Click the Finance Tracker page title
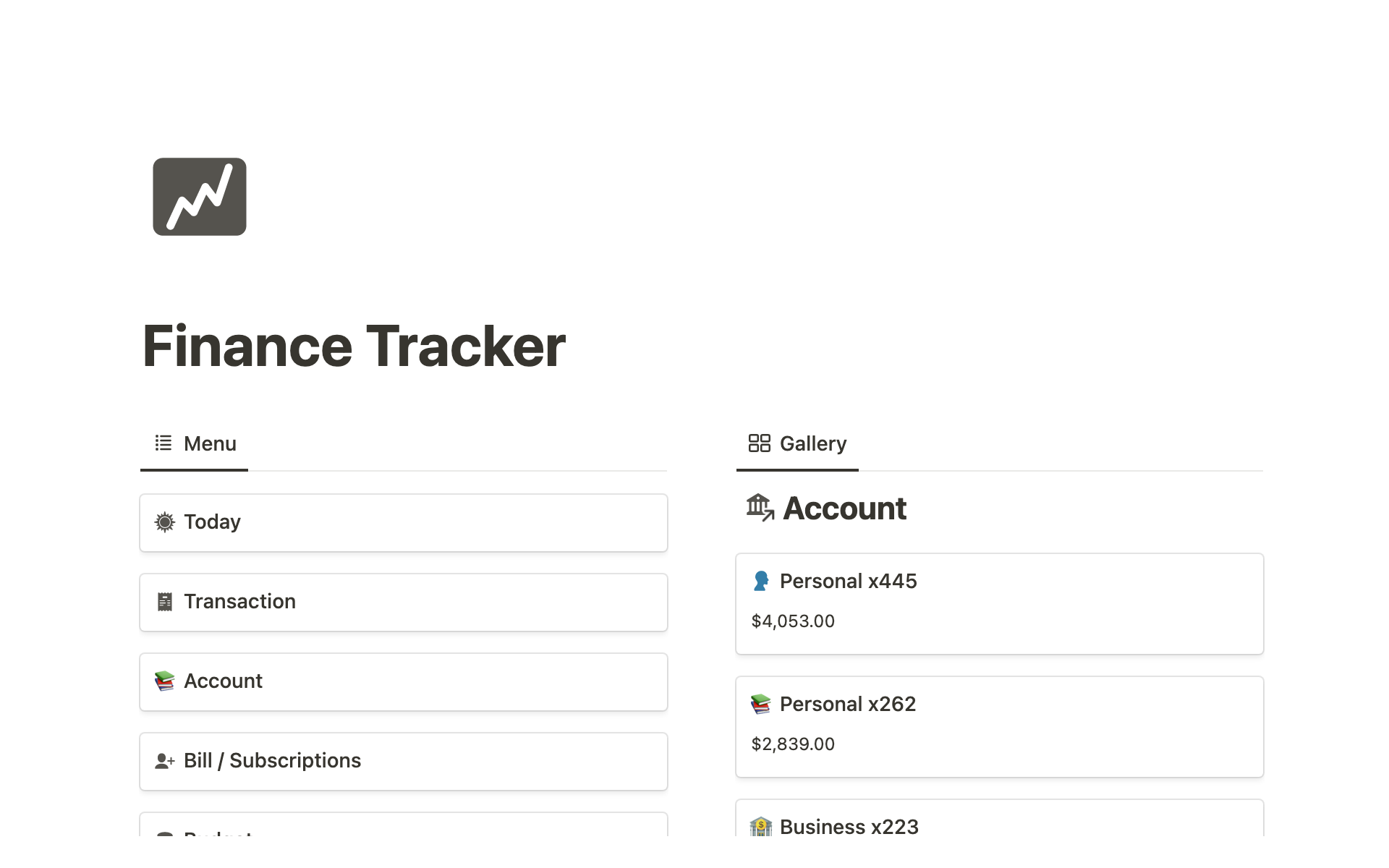Image resolution: width=1389 pixels, height=868 pixels. pos(354,346)
